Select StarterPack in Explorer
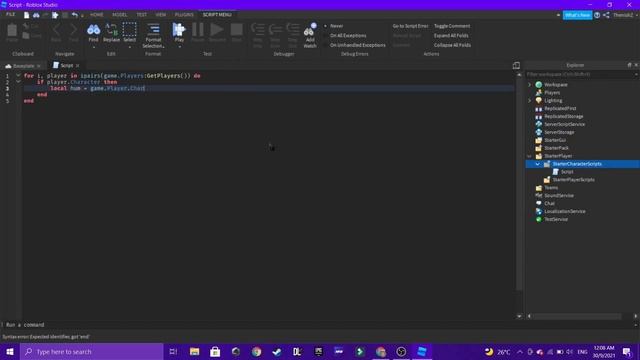This screenshot has width=640, height=360. tap(556, 148)
